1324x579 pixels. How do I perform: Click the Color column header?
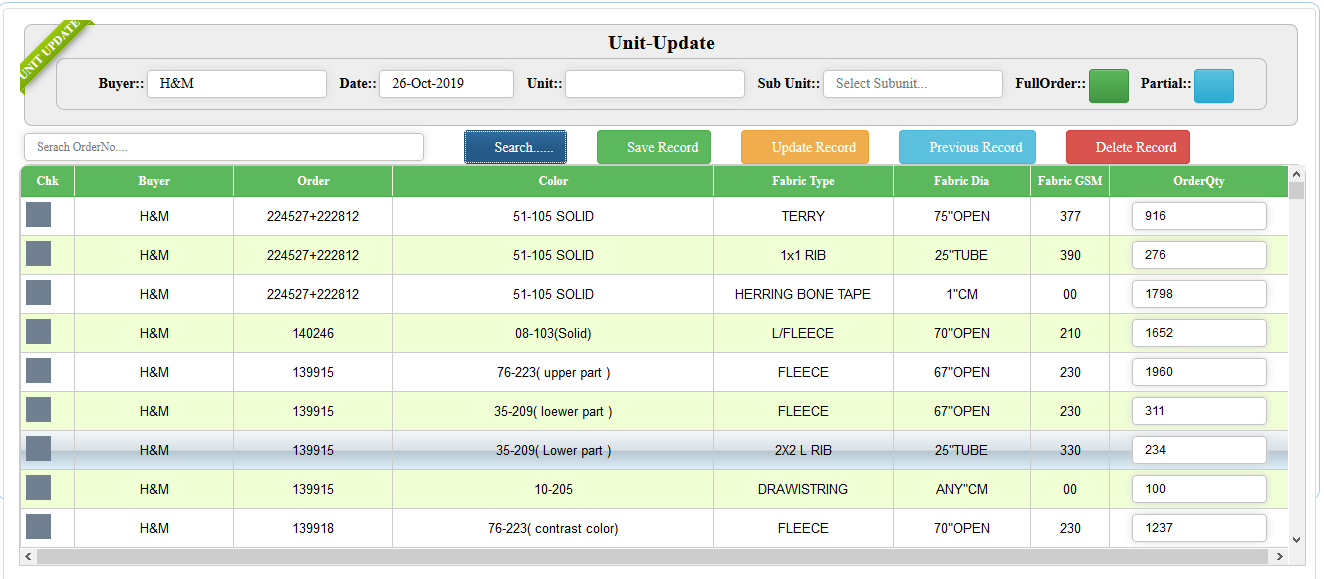553,181
